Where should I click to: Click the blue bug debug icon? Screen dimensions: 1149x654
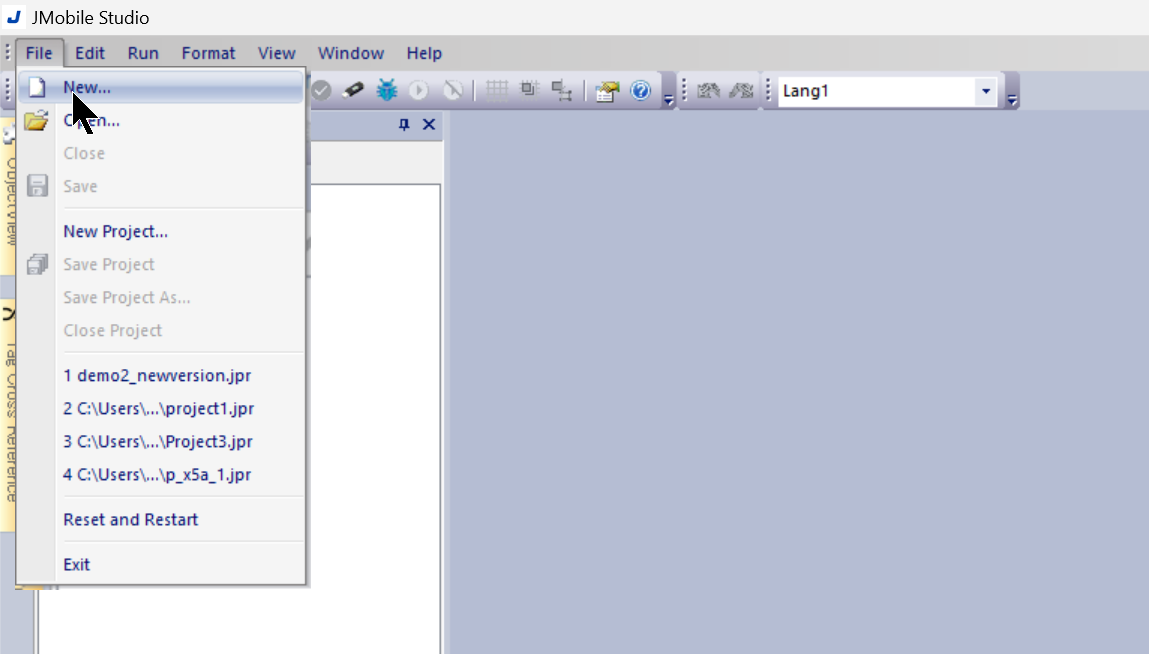point(386,90)
